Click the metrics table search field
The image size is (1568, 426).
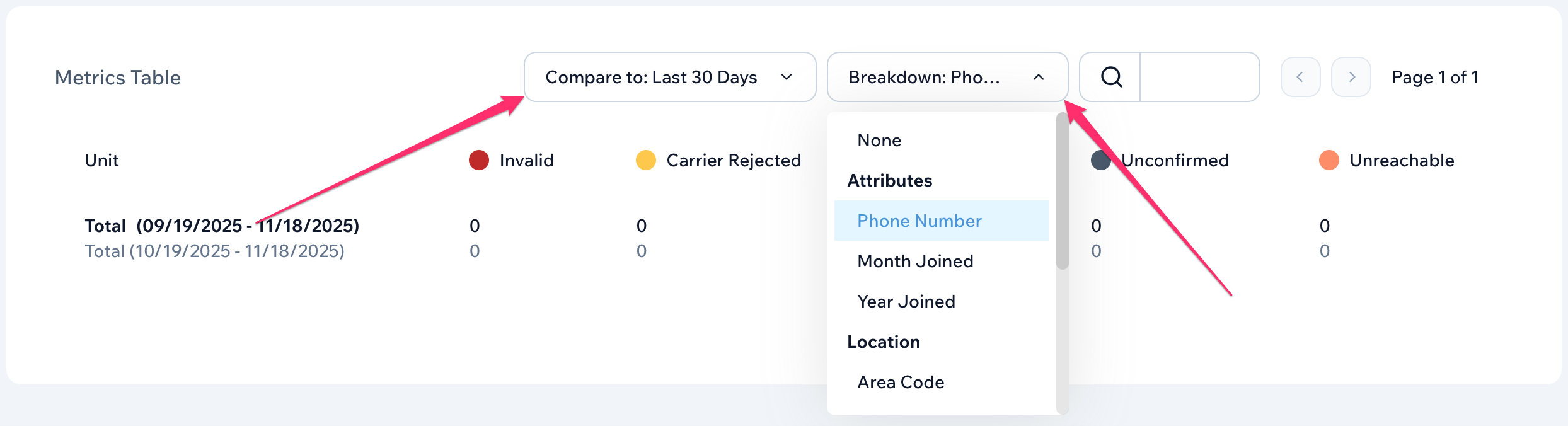point(1199,77)
